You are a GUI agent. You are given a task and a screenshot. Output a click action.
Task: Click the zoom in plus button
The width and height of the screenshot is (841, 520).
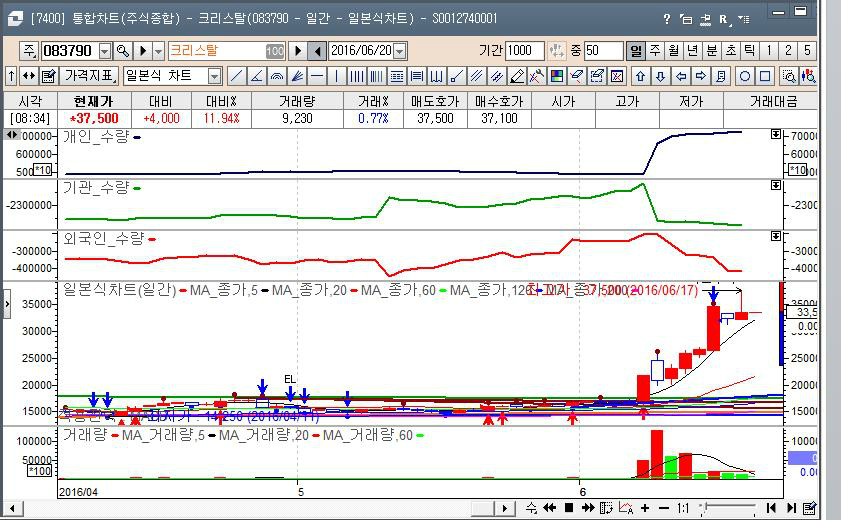pyautogui.click(x=645, y=508)
